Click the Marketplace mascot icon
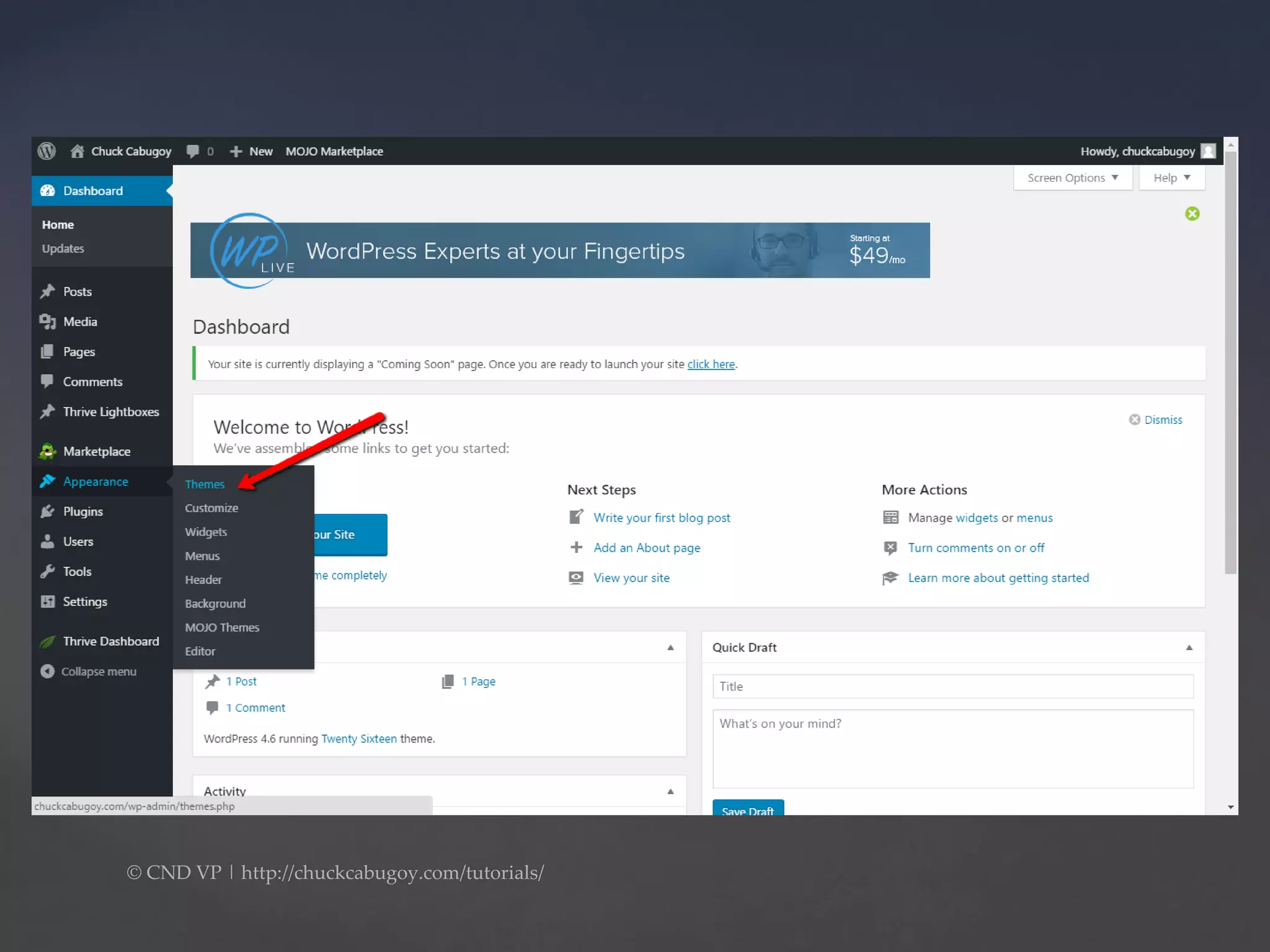The height and width of the screenshot is (952, 1270). point(48,452)
